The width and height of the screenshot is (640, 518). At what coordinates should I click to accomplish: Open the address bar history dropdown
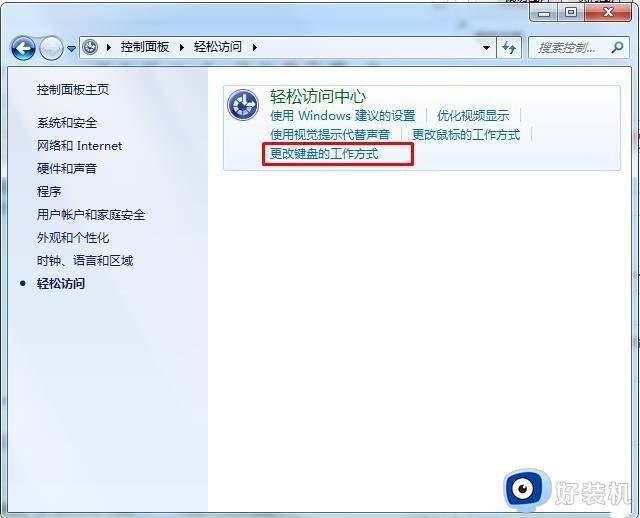(x=486, y=48)
